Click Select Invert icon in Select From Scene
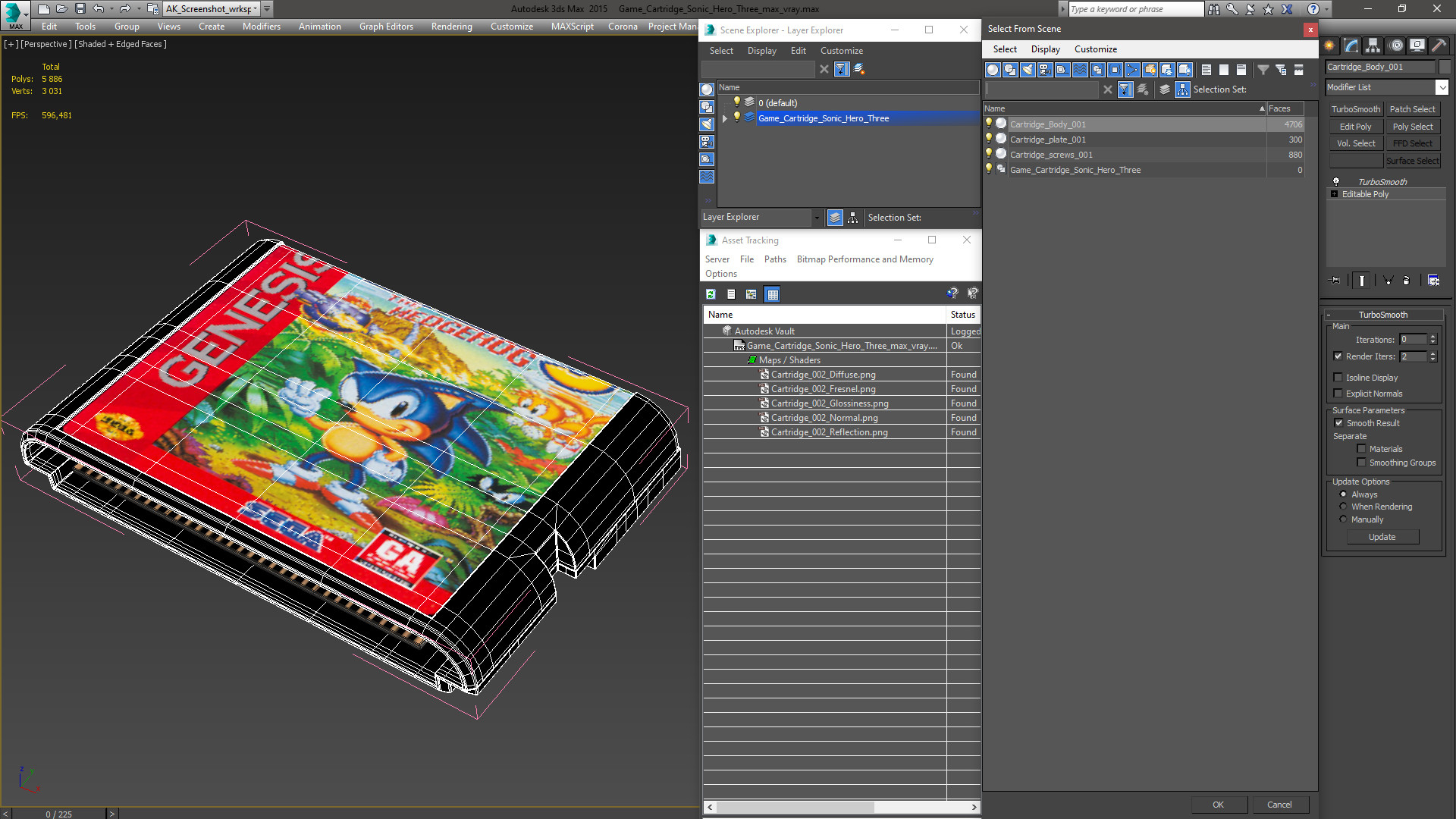Image resolution: width=1456 pixels, height=819 pixels. click(1241, 70)
